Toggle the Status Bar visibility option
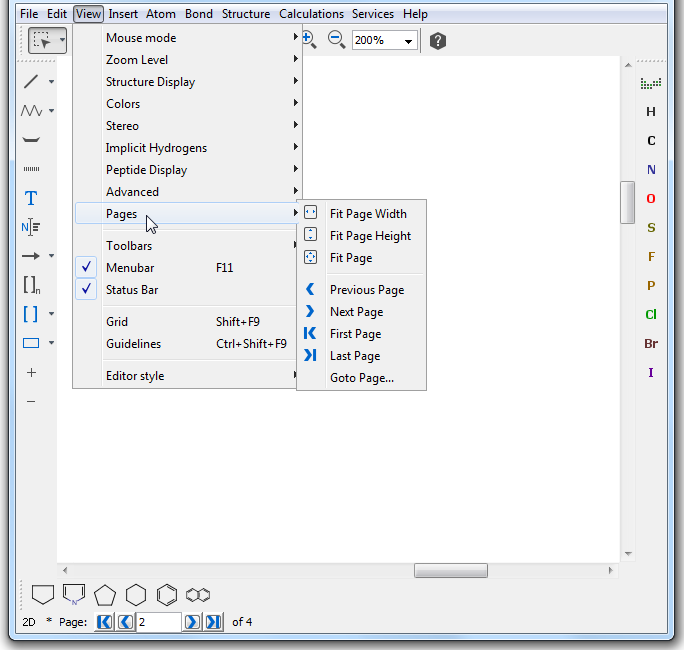This screenshot has height=650, width=684. pyautogui.click(x=132, y=290)
